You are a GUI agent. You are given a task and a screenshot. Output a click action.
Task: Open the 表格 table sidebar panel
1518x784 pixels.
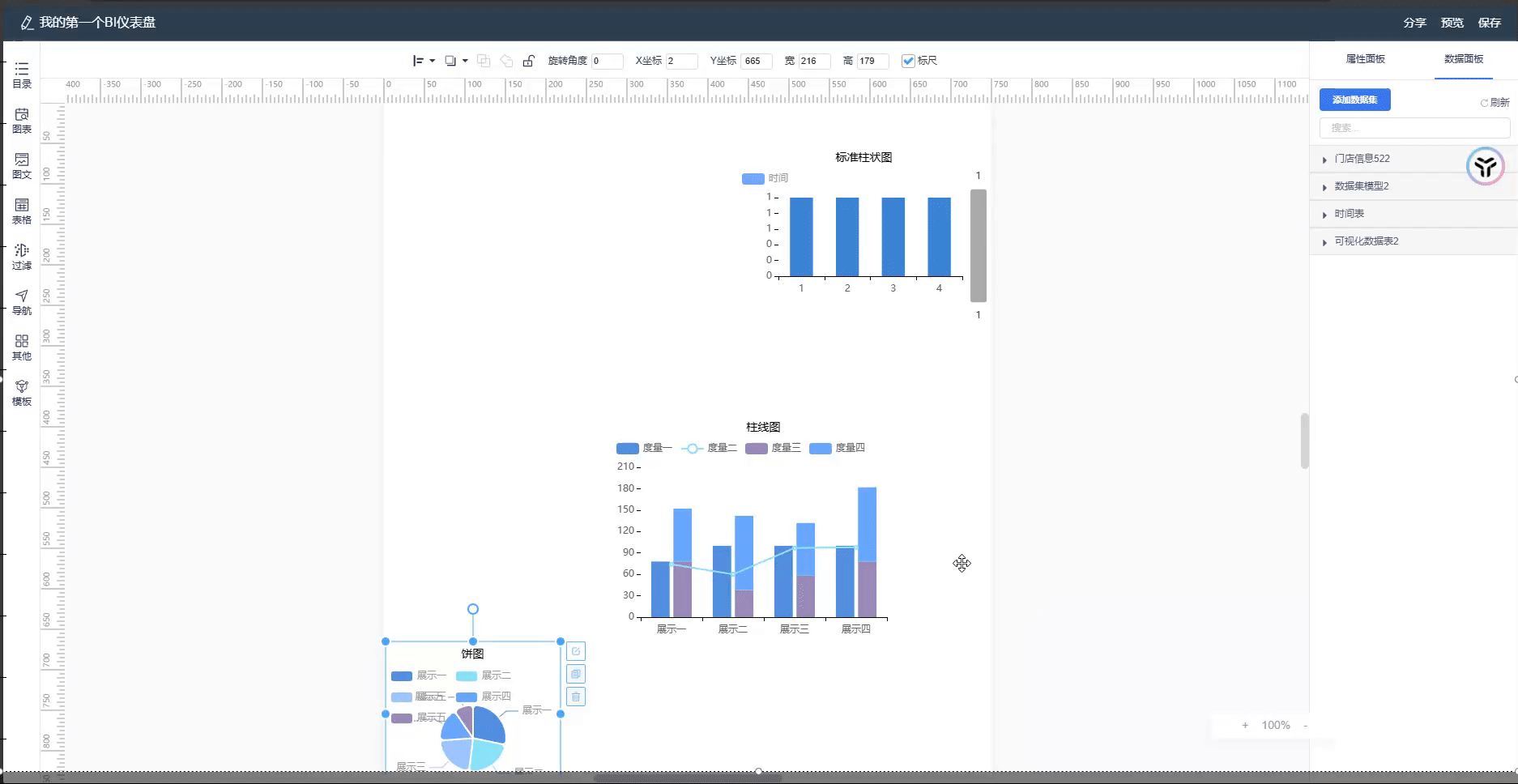pos(22,211)
